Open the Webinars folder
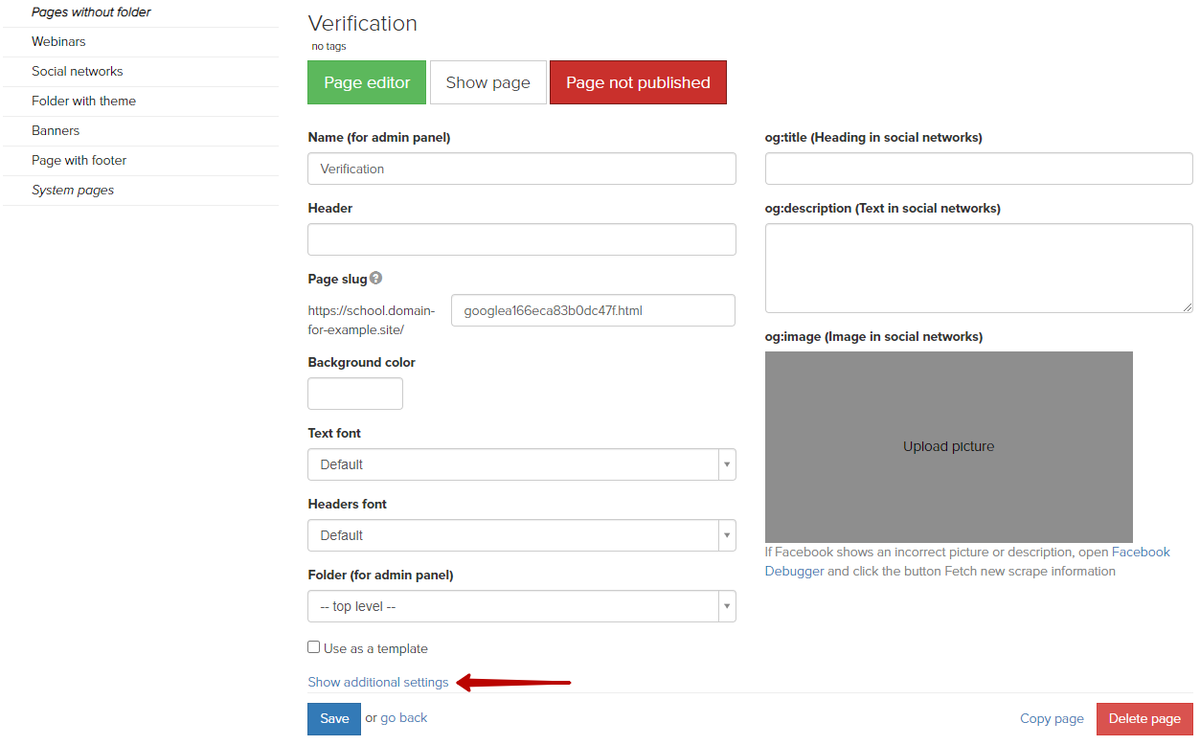 pyautogui.click(x=58, y=41)
